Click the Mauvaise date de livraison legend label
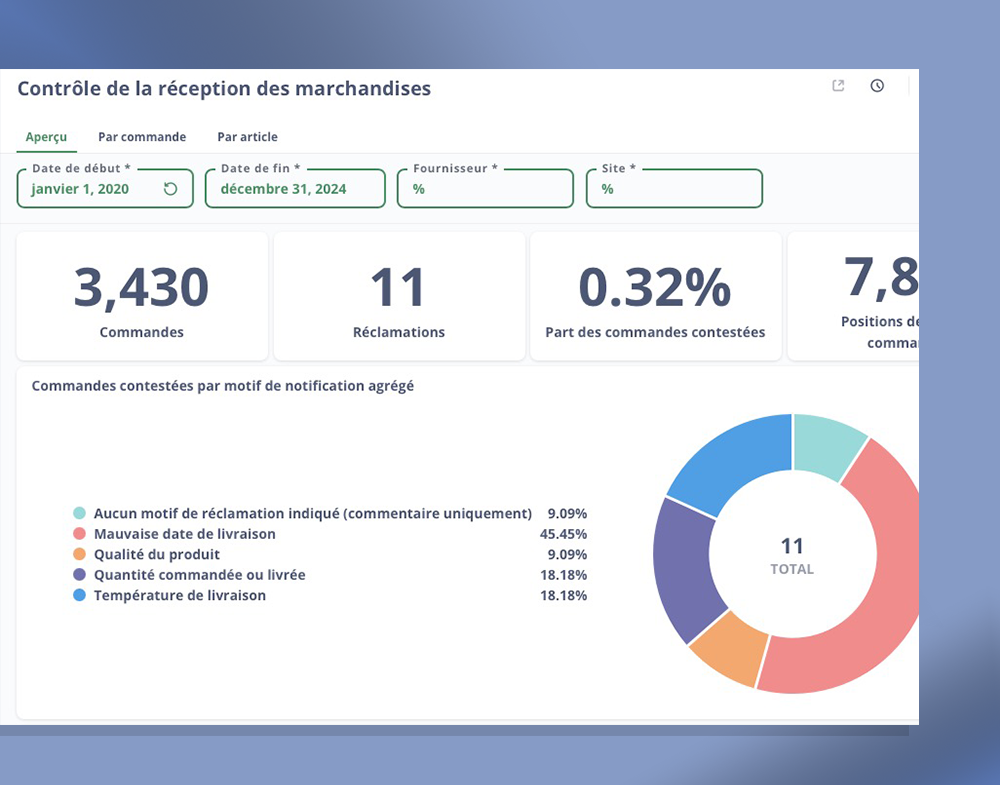Screen dimensions: 1000x785 pos(184,534)
